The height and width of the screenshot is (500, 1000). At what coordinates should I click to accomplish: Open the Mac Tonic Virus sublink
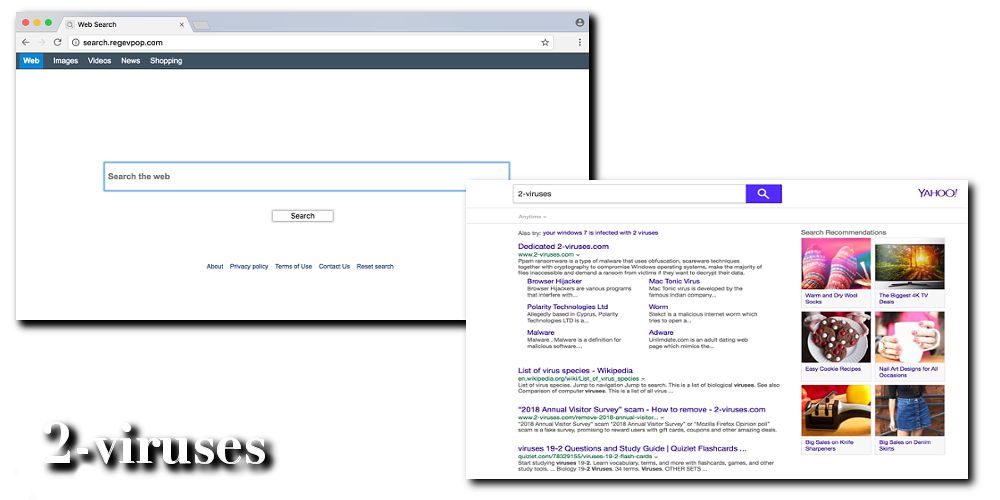674,281
